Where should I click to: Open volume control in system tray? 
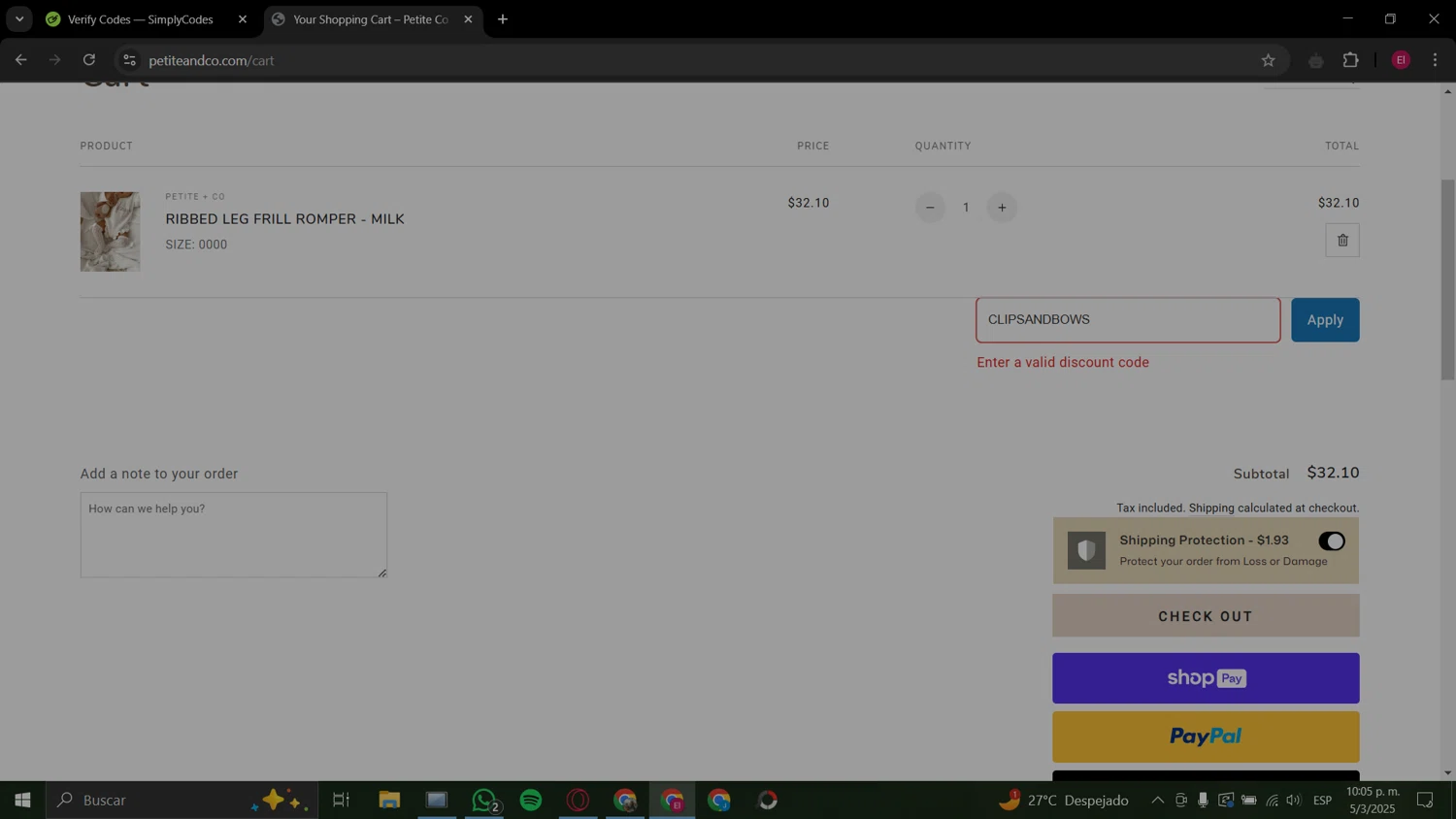click(1293, 801)
